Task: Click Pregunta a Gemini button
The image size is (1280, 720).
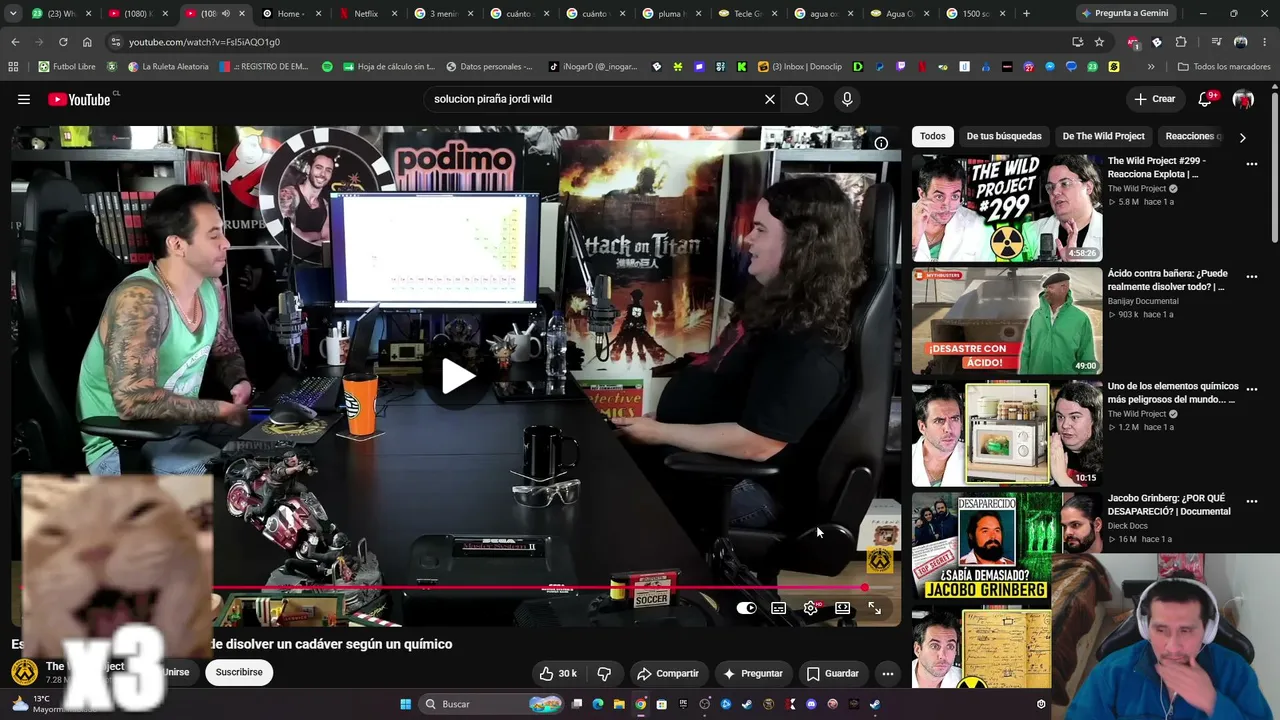Action: [1124, 14]
